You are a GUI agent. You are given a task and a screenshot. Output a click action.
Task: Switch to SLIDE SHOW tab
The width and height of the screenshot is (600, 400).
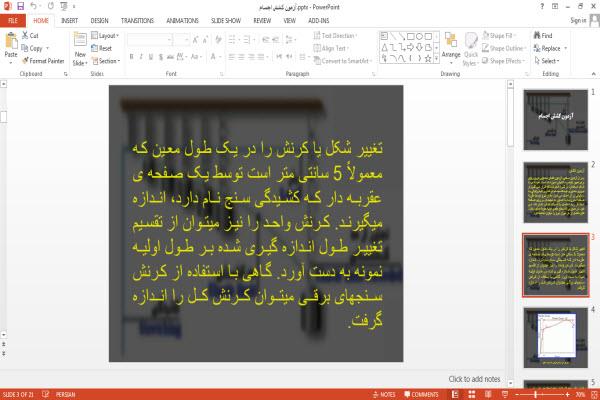[226, 21]
